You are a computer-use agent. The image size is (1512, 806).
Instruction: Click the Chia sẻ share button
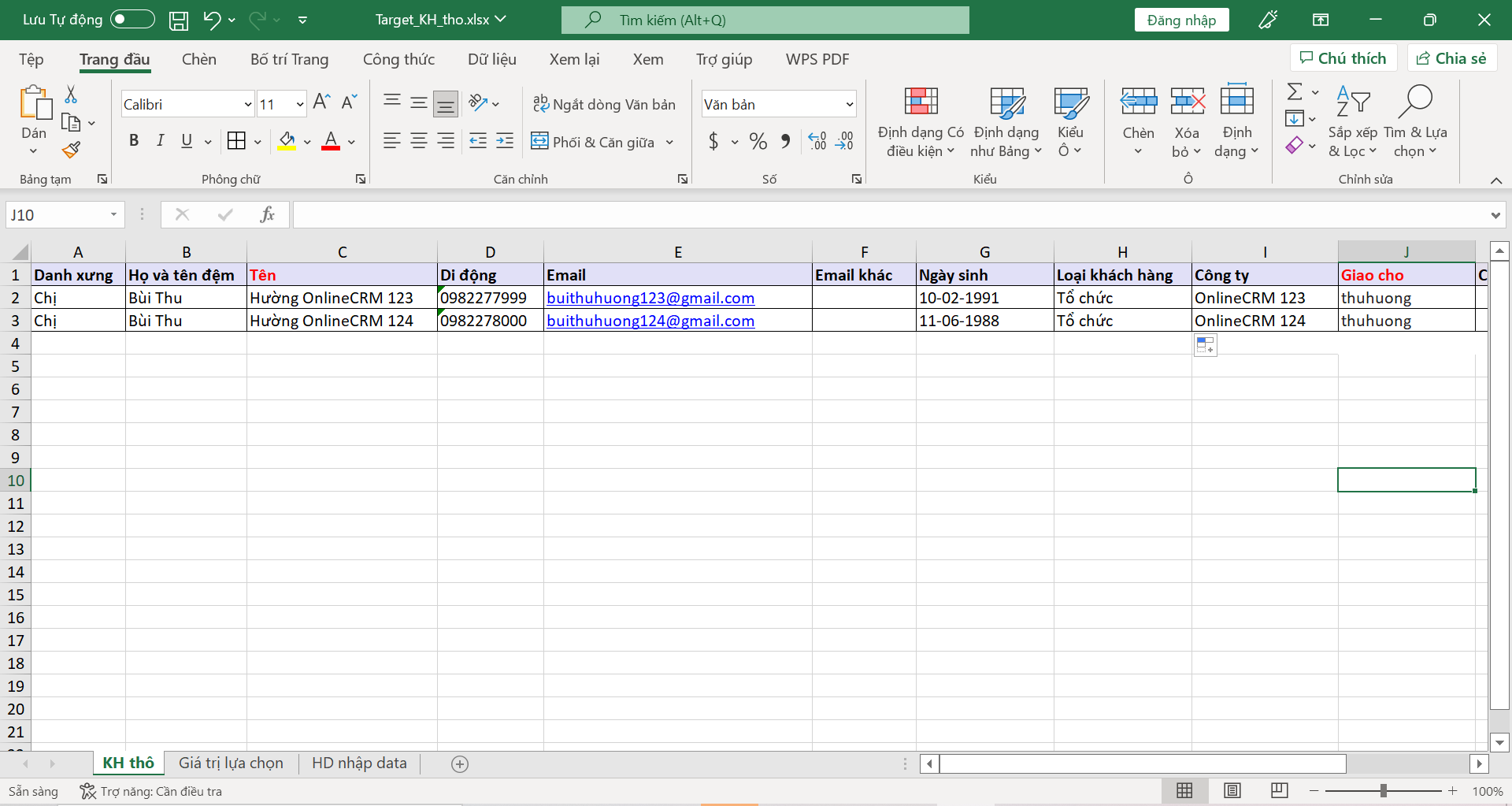(x=1451, y=58)
